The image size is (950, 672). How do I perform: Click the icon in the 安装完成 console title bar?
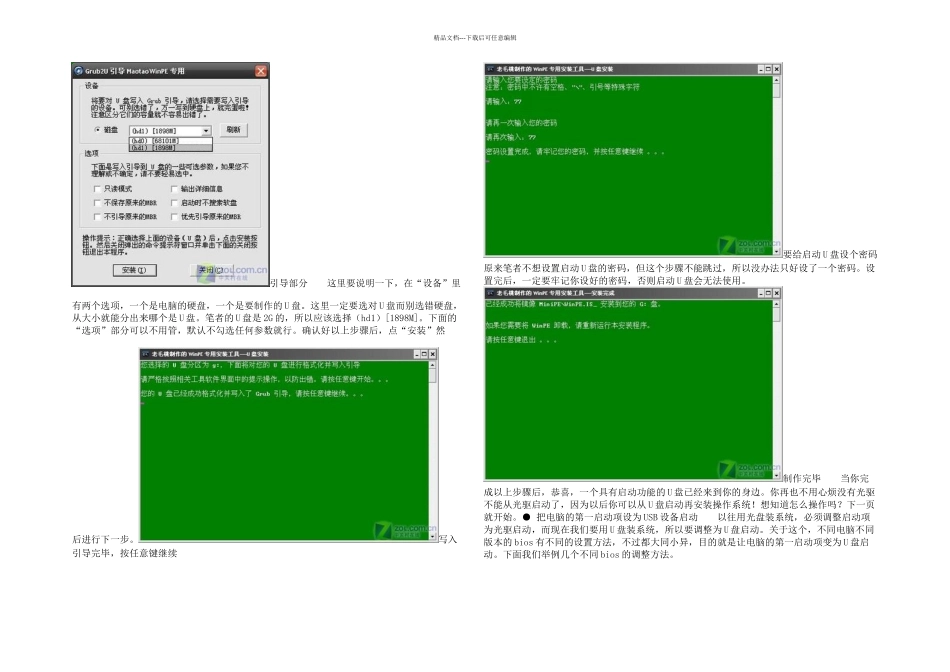click(490, 293)
